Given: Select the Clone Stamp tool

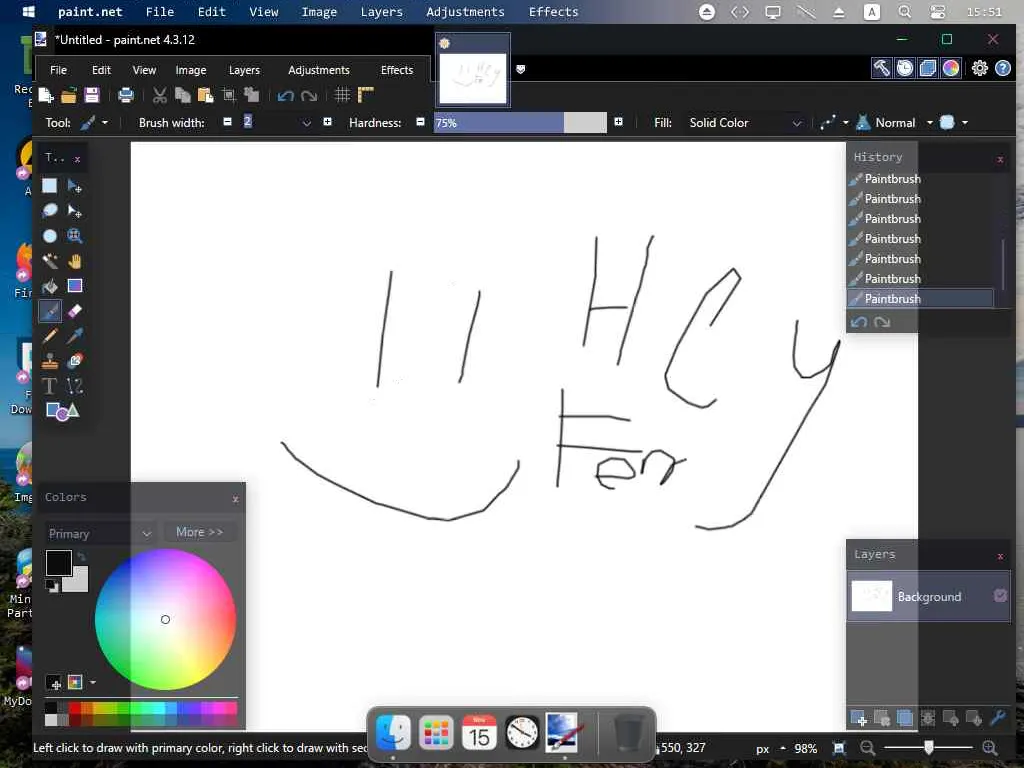Looking at the screenshot, I should coord(50,360).
